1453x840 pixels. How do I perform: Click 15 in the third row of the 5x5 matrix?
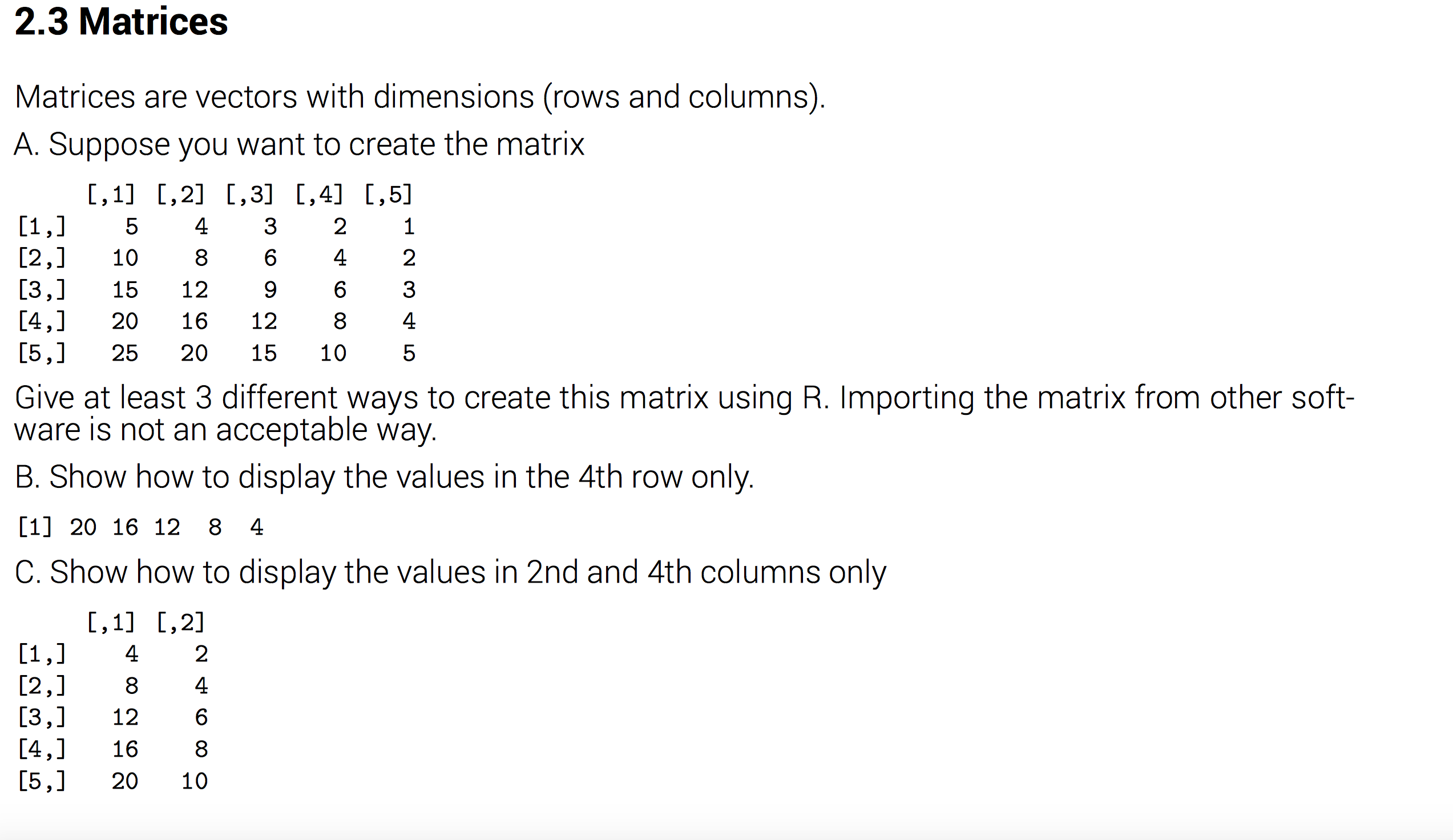coord(125,289)
